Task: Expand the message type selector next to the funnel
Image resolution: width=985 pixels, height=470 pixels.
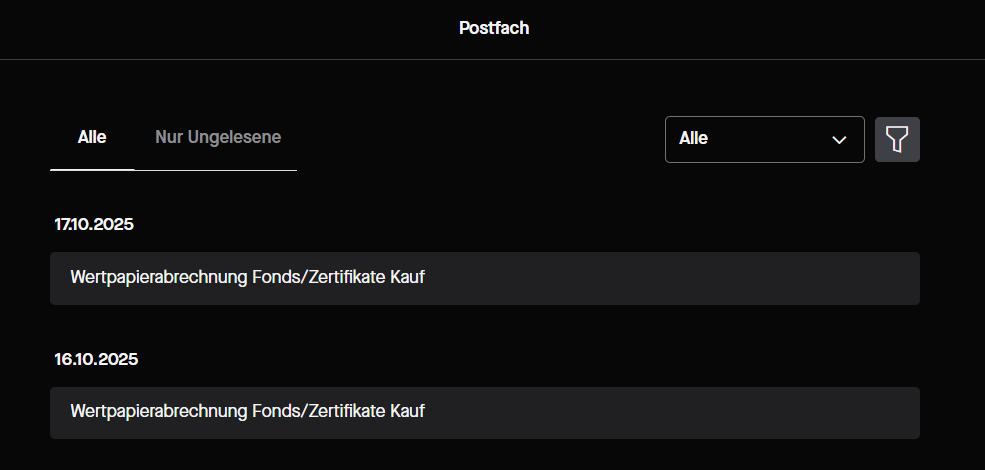Action: coord(764,139)
